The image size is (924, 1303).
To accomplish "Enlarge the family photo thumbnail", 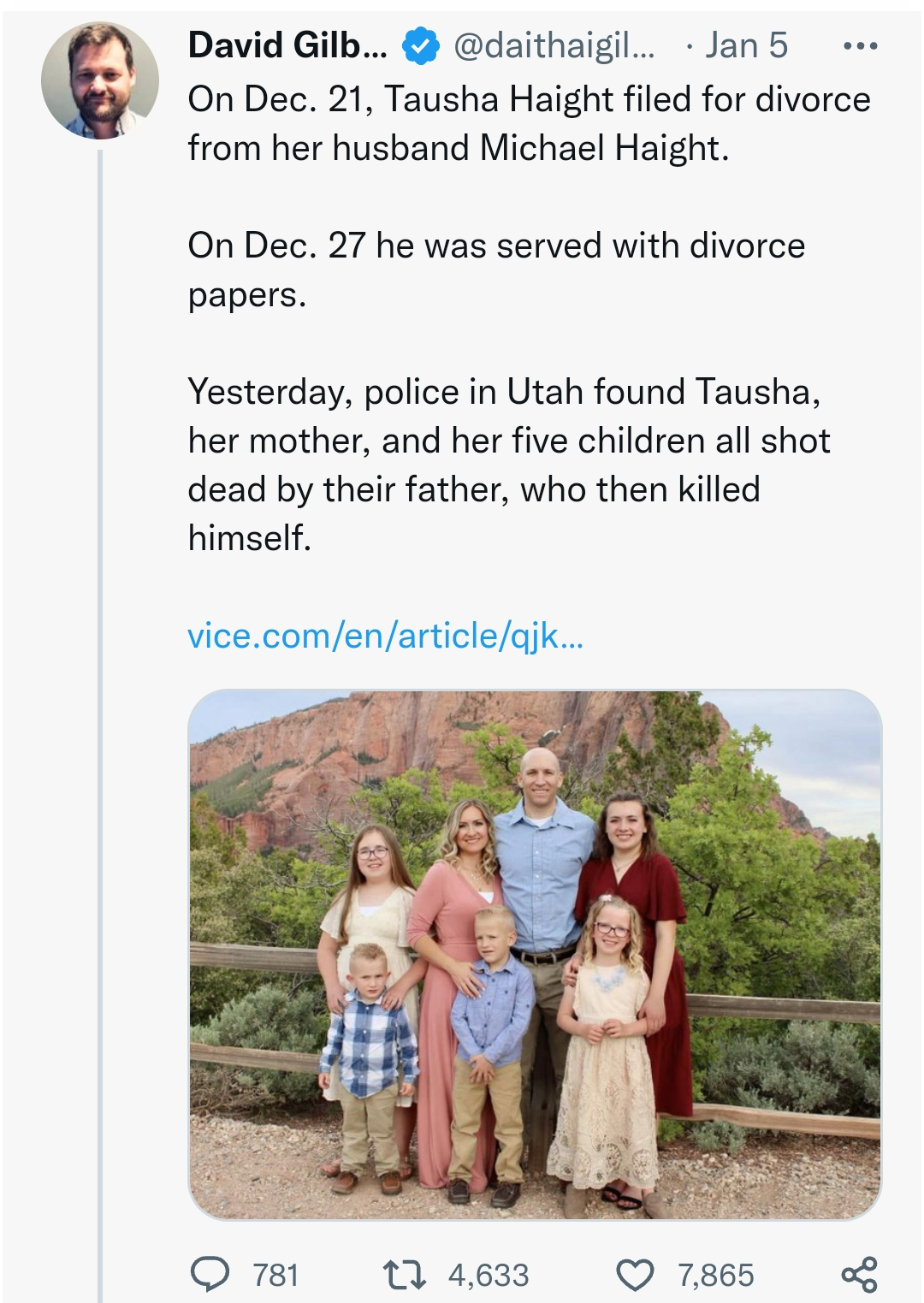I will 535,954.
